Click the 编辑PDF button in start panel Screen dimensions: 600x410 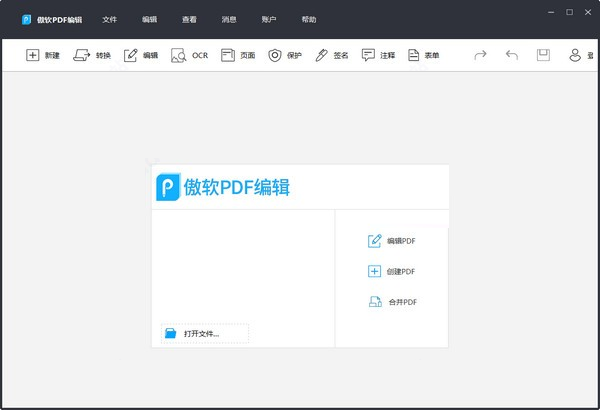pos(392,241)
